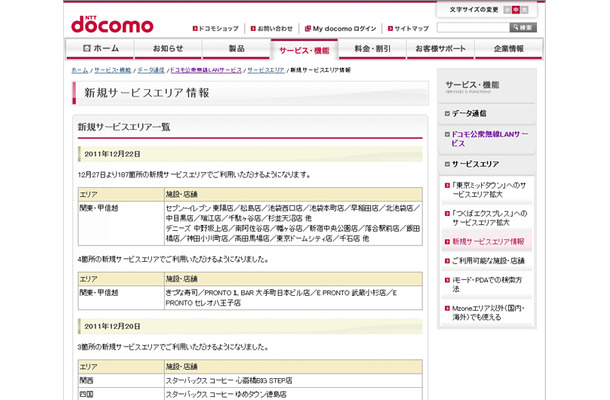Click the red arrow beside つくばエクスプレス link

coord(447,214)
